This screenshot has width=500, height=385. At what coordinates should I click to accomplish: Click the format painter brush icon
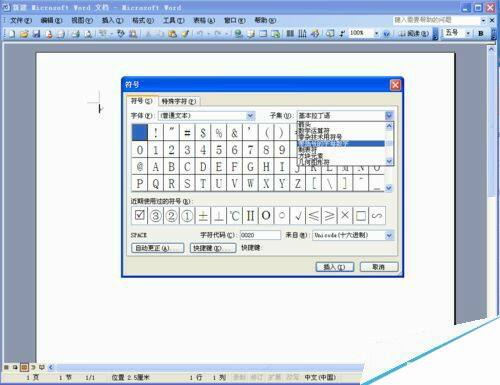point(185,34)
